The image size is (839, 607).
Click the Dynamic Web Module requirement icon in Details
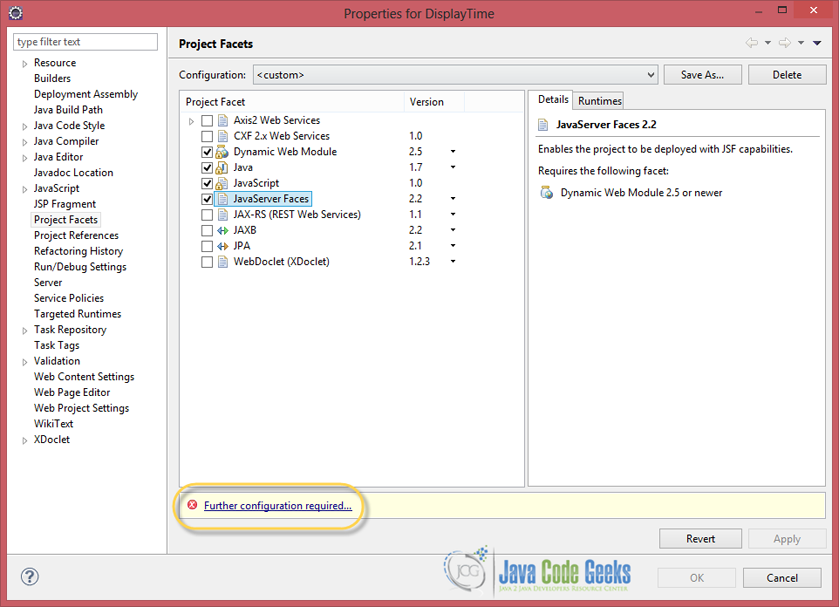(x=546, y=193)
